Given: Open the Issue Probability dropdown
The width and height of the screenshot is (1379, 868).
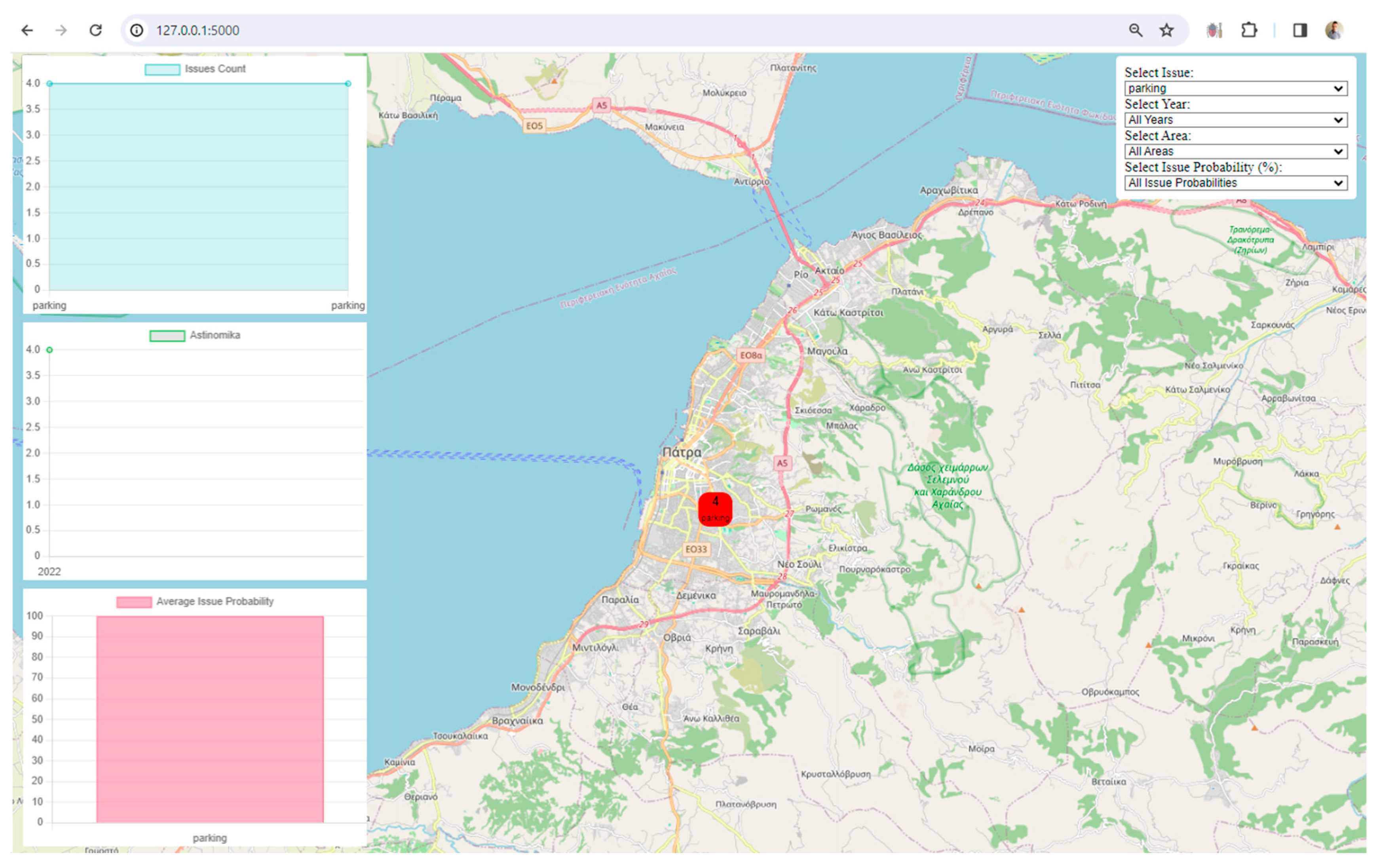Looking at the screenshot, I should coord(1235,182).
